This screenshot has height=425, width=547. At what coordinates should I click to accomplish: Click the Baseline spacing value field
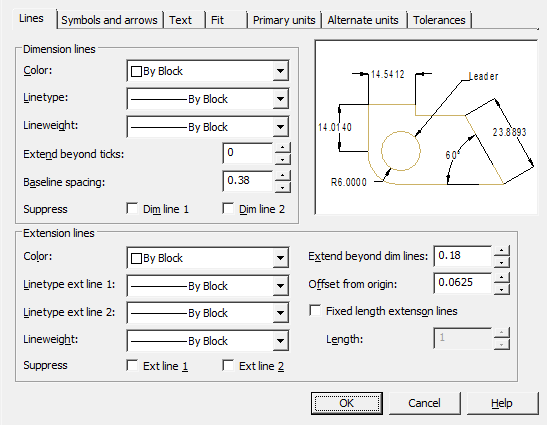pos(248,181)
